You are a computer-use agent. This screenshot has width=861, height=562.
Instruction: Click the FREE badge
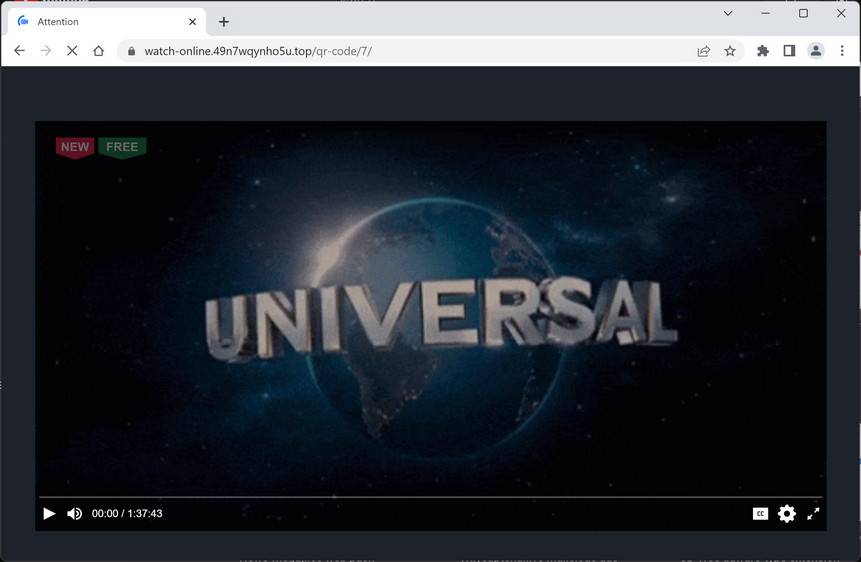click(122, 147)
